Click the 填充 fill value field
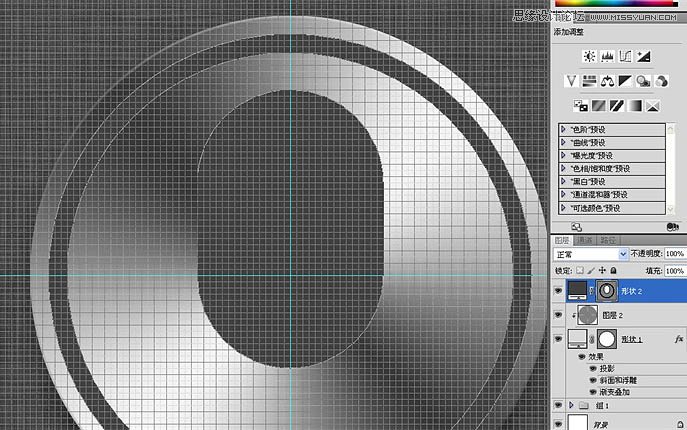This screenshot has width=687, height=430. [x=675, y=271]
